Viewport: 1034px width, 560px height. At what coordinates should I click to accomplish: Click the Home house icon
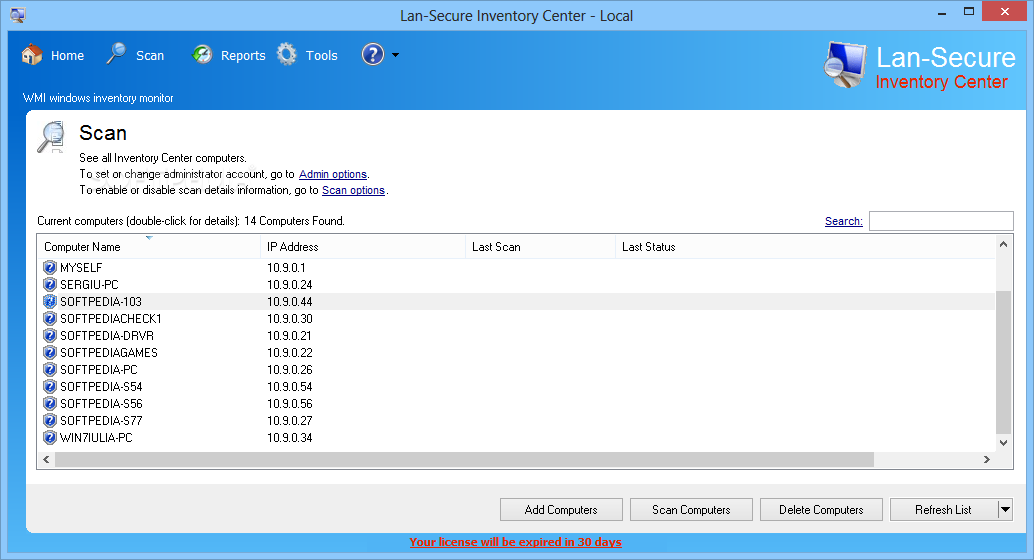pyautogui.click(x=31, y=55)
